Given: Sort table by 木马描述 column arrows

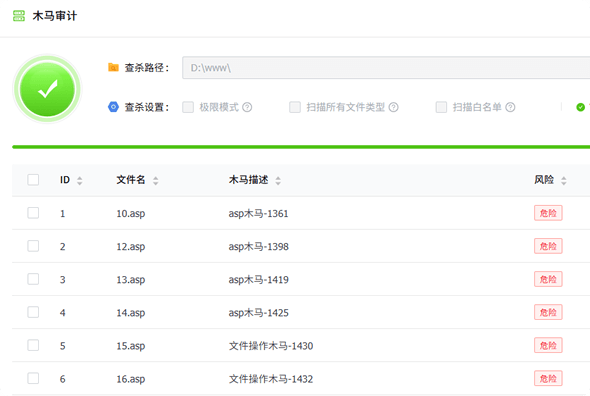Looking at the screenshot, I should click(x=278, y=181).
